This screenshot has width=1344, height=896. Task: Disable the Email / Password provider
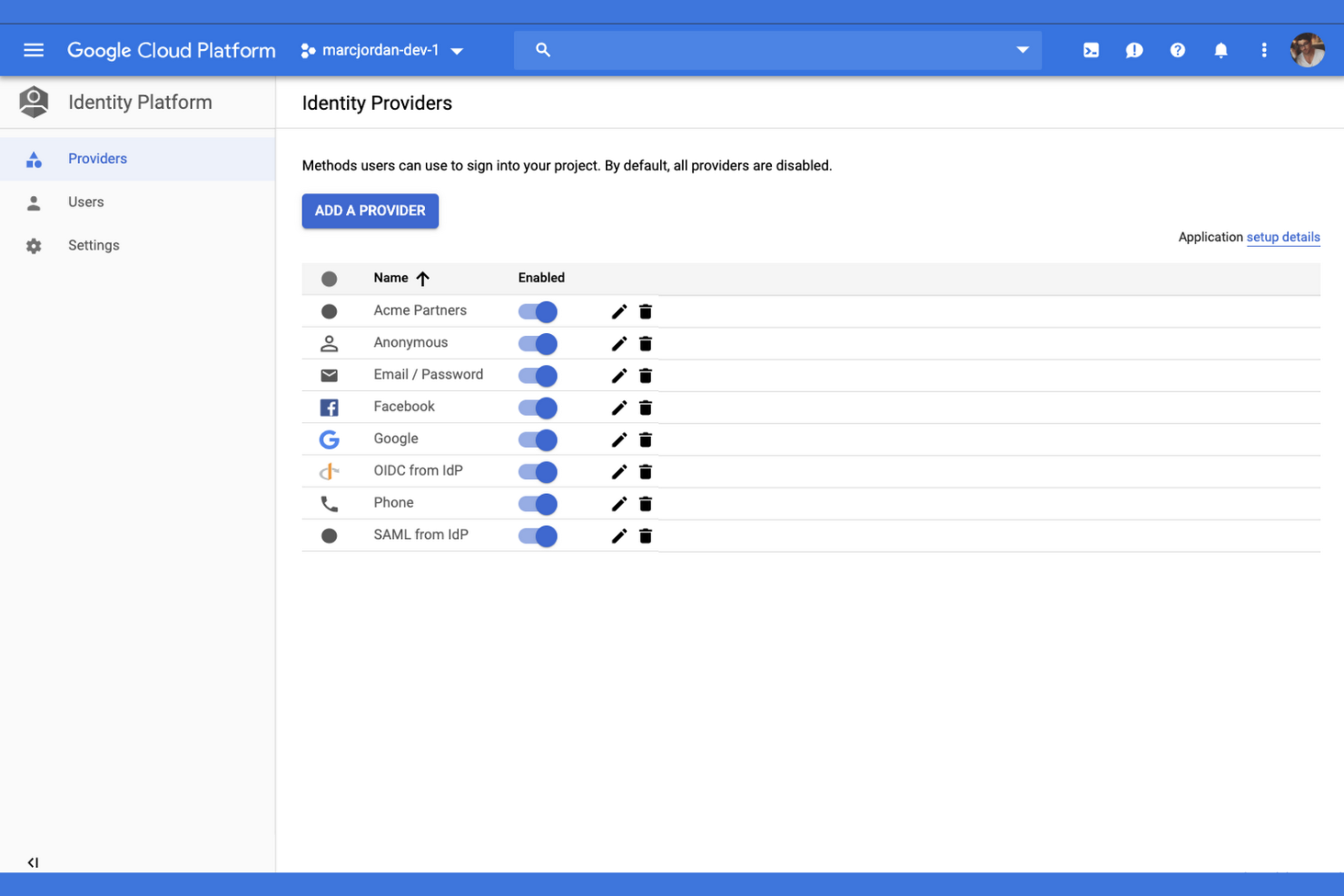[537, 375]
